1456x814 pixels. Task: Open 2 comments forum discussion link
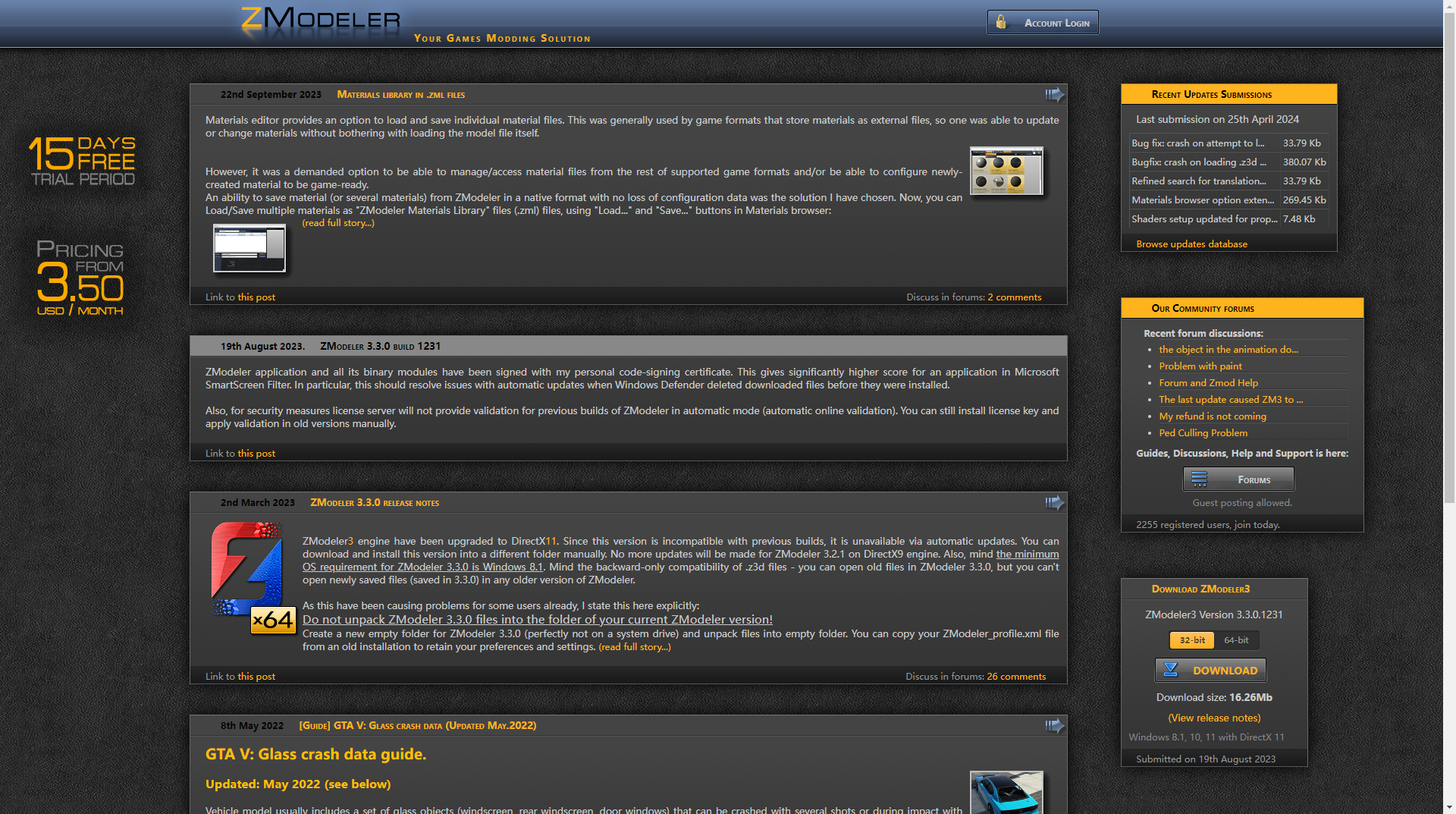[1015, 297]
